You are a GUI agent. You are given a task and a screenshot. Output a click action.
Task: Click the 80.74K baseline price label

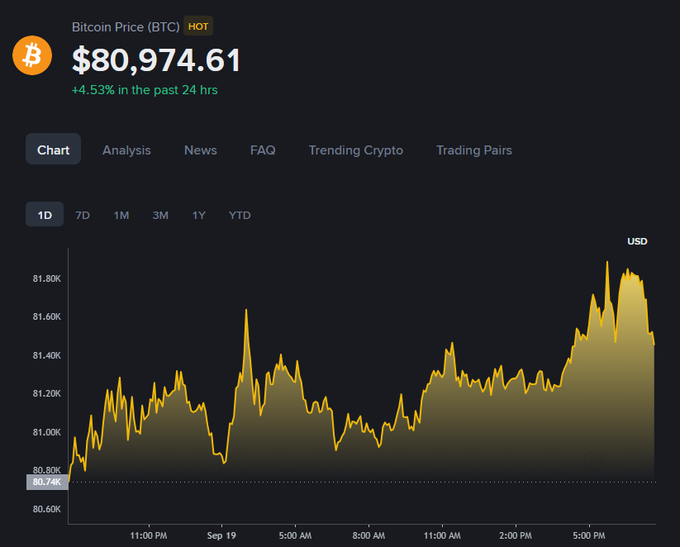(x=47, y=482)
